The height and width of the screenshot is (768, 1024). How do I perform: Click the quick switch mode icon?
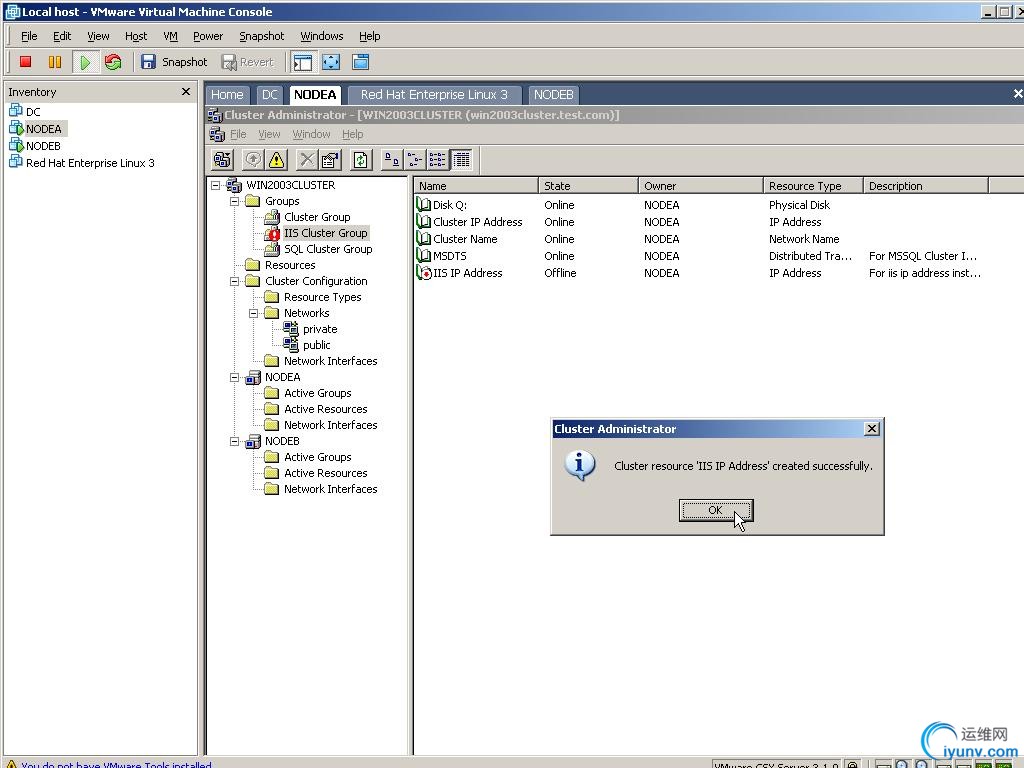click(x=360, y=62)
